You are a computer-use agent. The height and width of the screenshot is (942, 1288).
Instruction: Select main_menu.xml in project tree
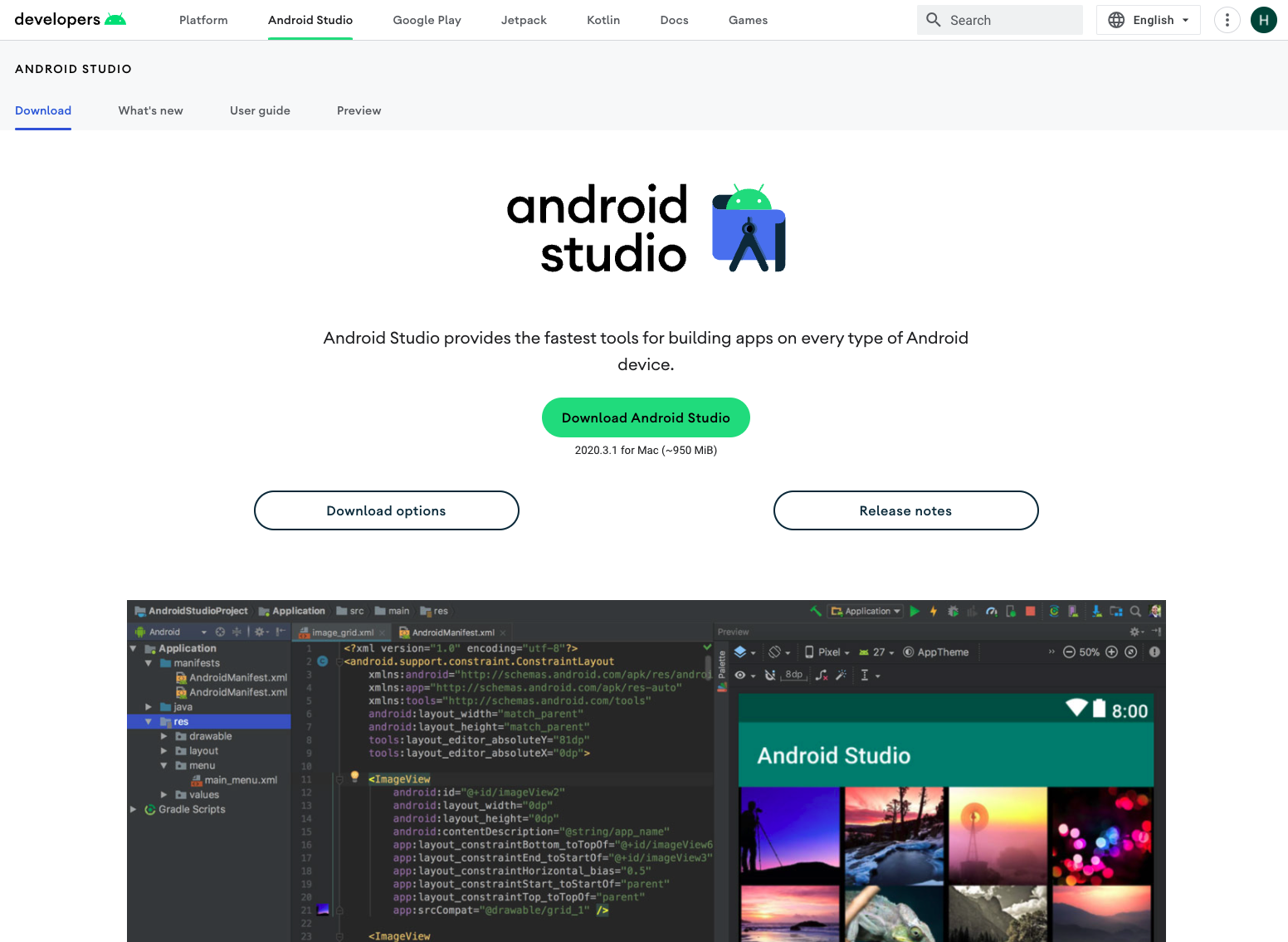(233, 780)
